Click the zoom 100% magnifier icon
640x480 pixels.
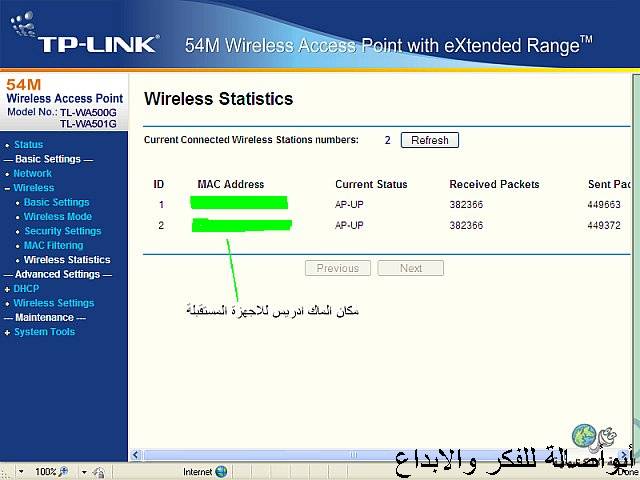[x=63, y=472]
